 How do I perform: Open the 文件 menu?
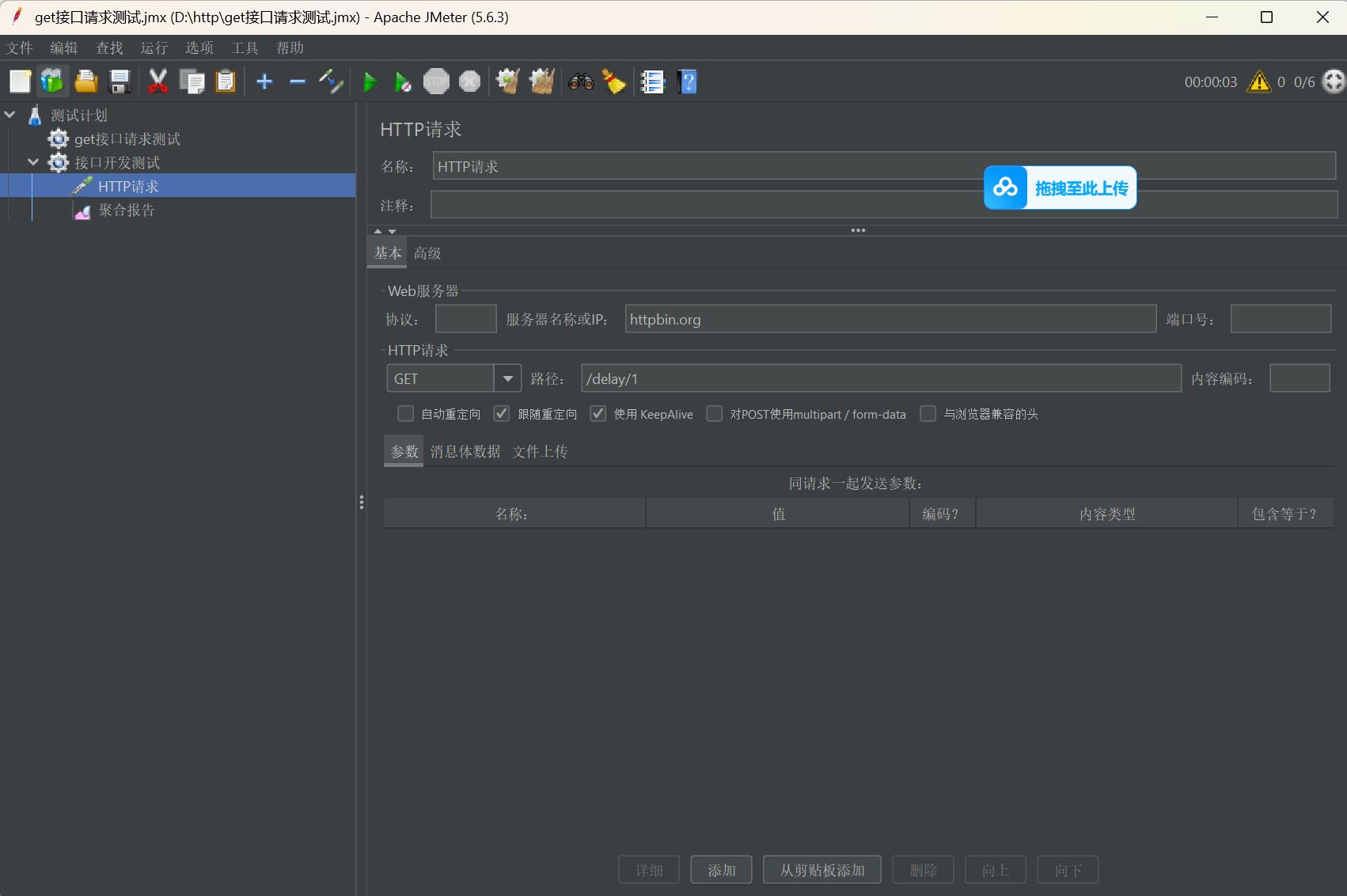[x=20, y=48]
